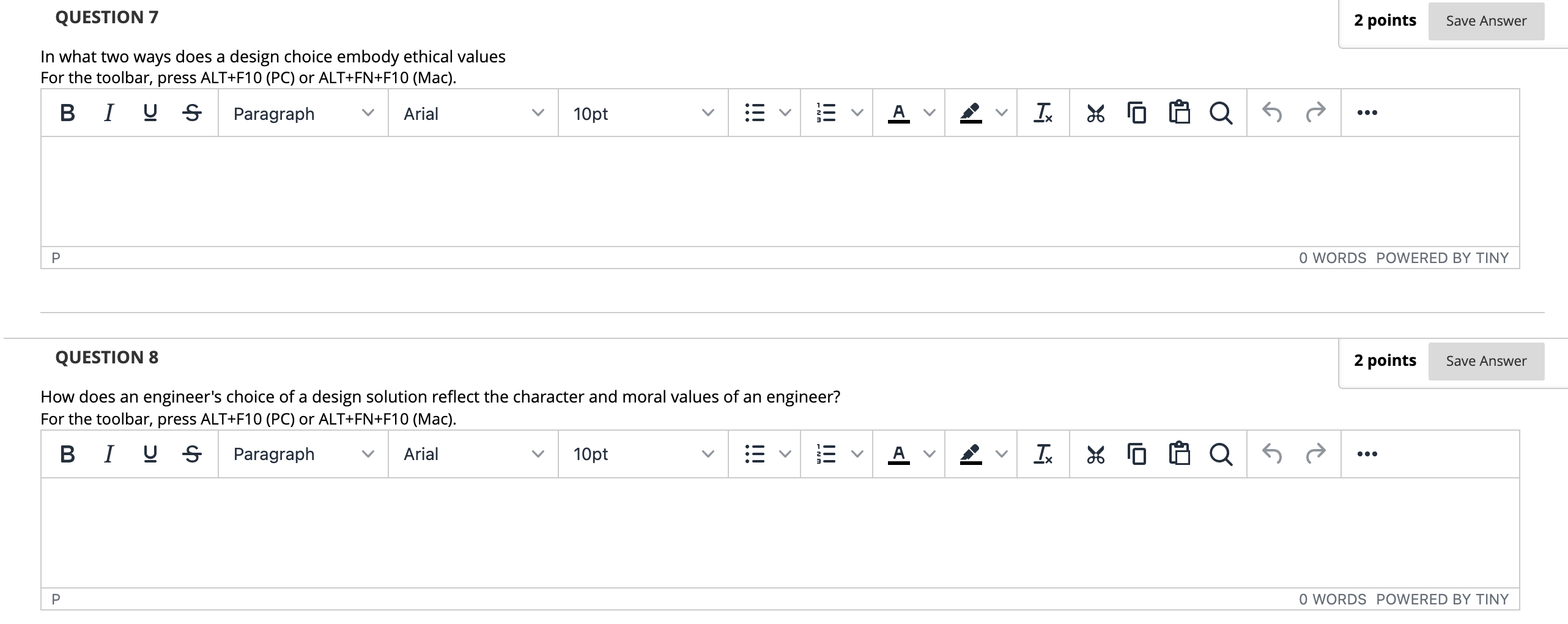
Task: Click inside Question 7 answer text area
Action: pos(780,191)
